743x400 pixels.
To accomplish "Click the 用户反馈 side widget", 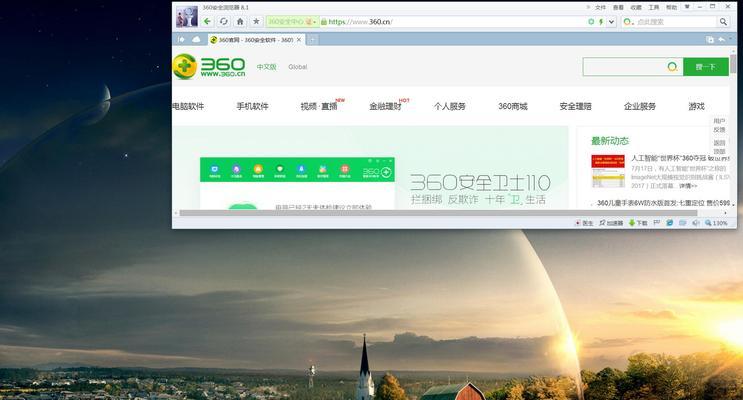I will coord(719,125).
